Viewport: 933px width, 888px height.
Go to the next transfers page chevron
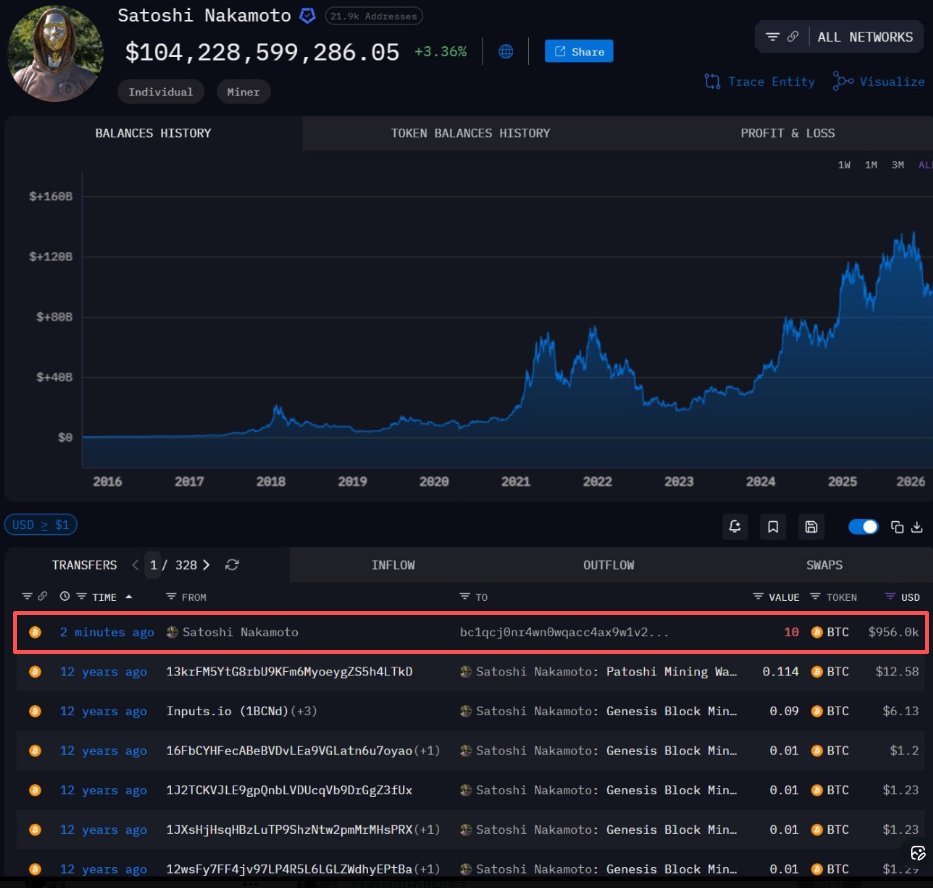pyautogui.click(x=206, y=565)
